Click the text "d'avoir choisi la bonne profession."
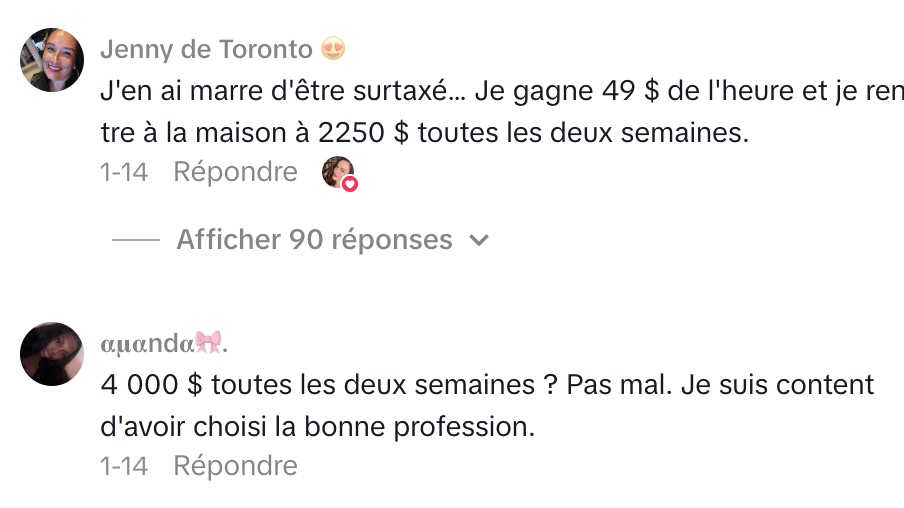The image size is (904, 508). [318, 426]
